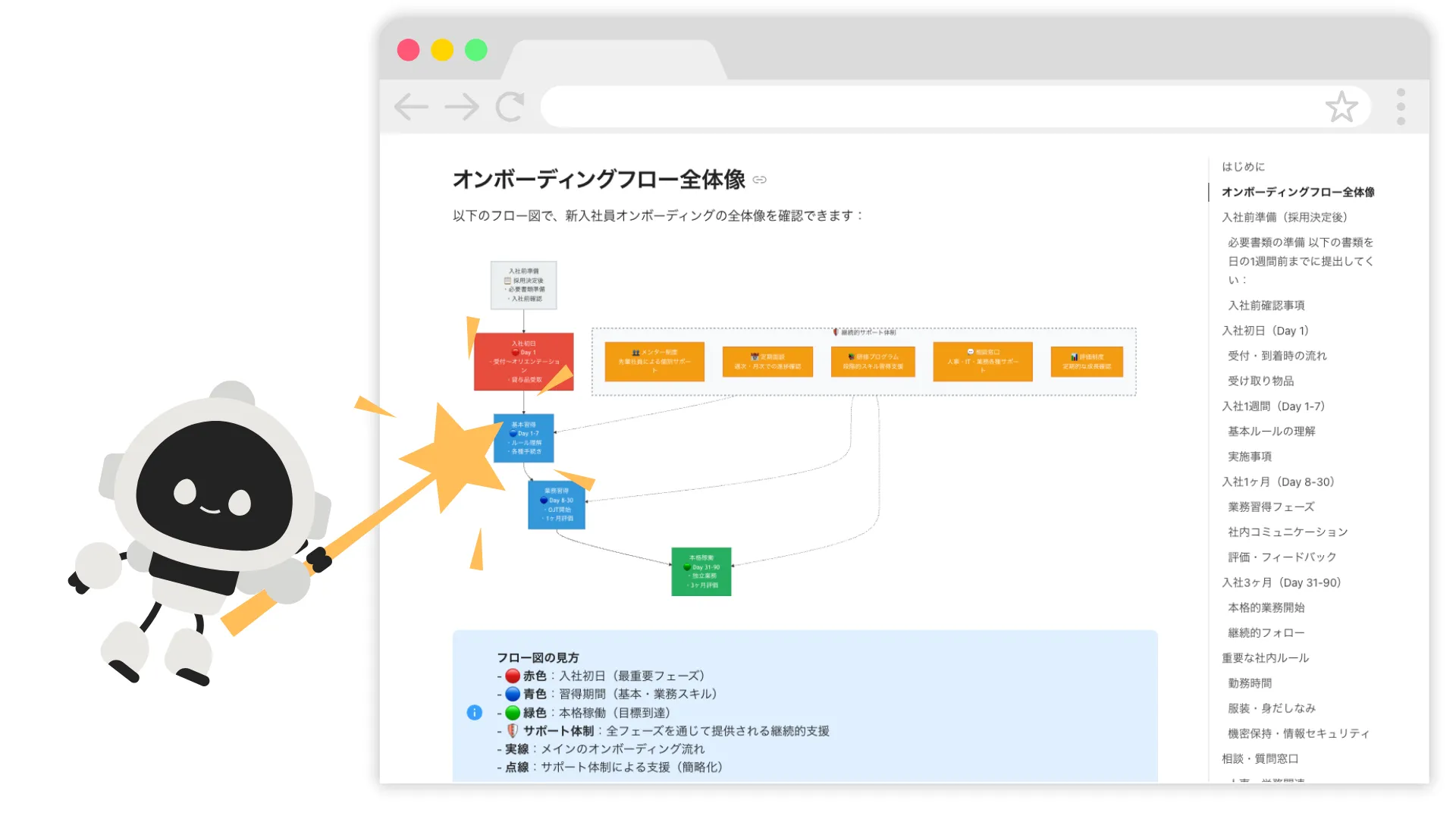Click the bookmark star icon
Image resolution: width=1456 pixels, height=819 pixels.
(x=1341, y=107)
